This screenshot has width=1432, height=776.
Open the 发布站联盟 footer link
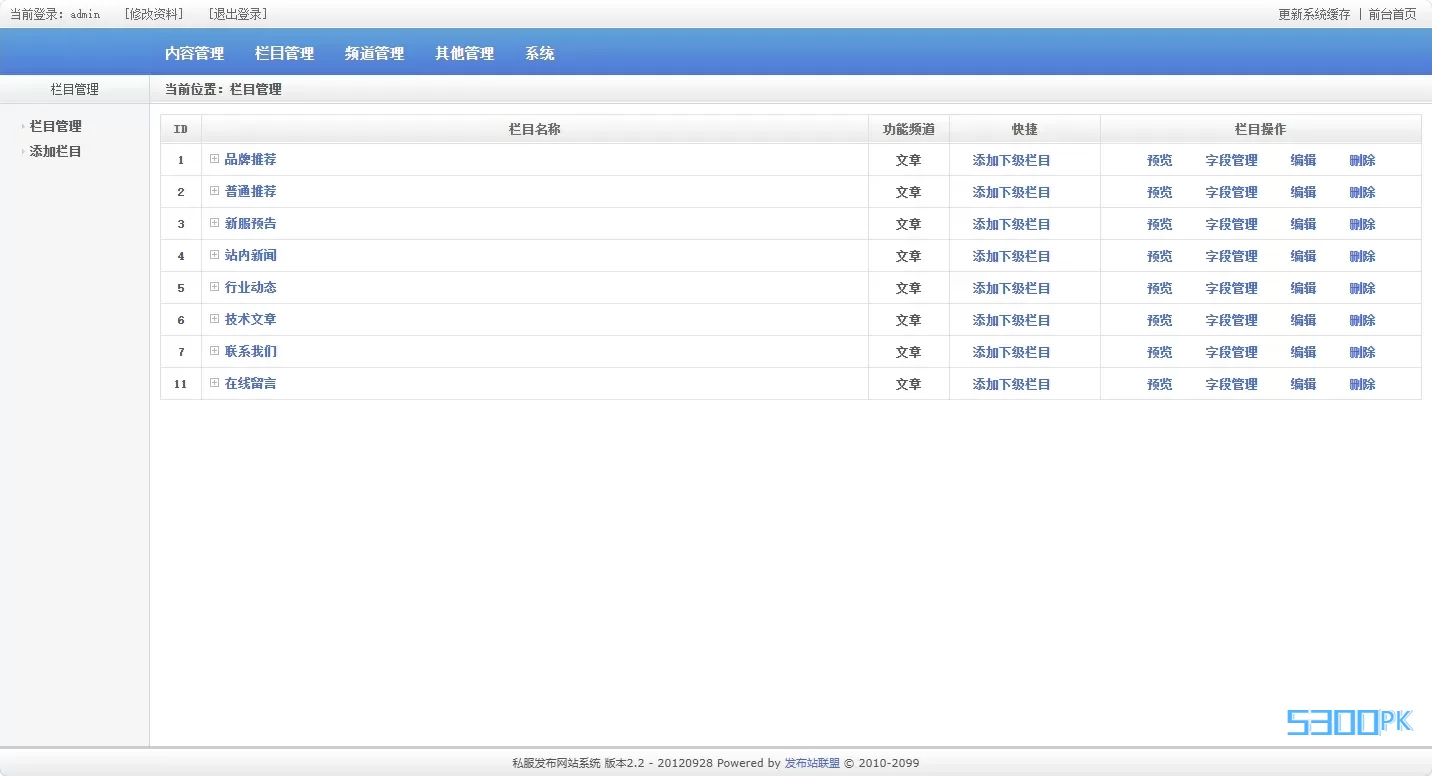(x=812, y=763)
